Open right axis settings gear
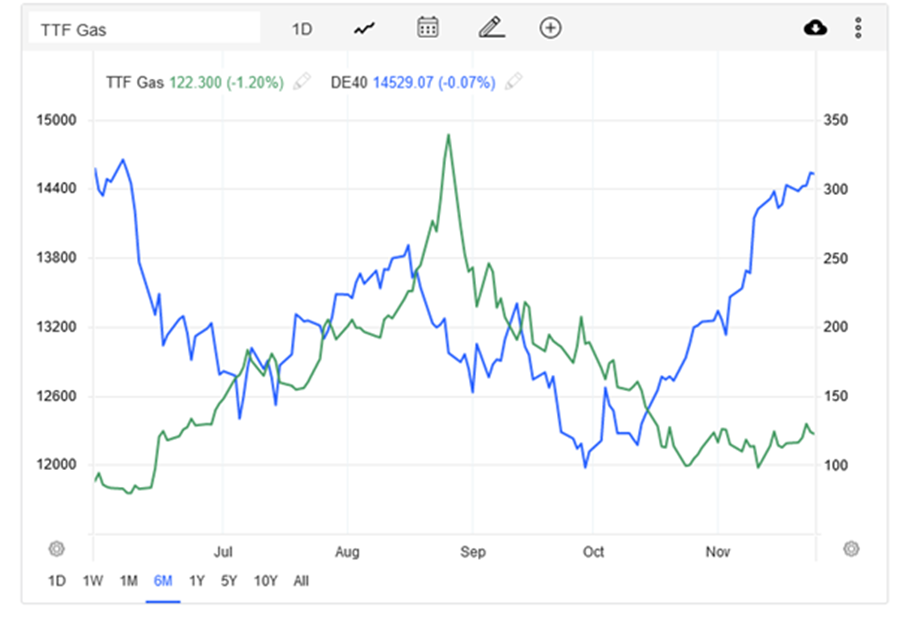This screenshot has height=640, width=900. click(851, 548)
